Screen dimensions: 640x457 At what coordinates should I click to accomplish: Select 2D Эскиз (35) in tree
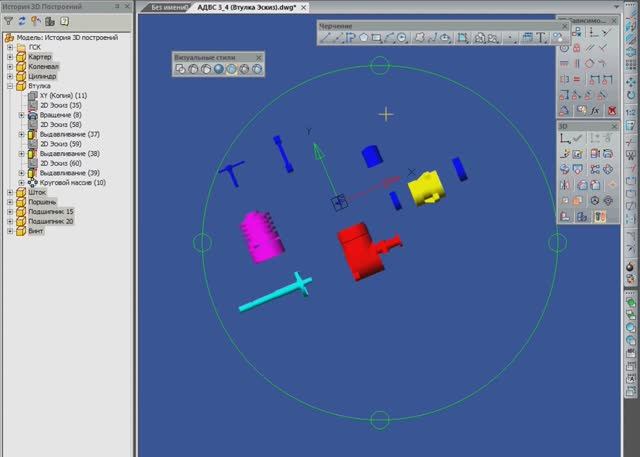60,105
